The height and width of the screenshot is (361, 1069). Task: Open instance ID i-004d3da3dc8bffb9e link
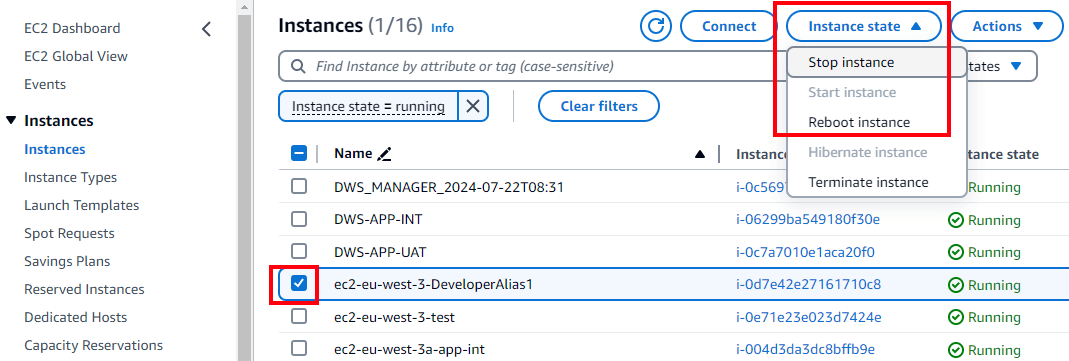point(805,349)
